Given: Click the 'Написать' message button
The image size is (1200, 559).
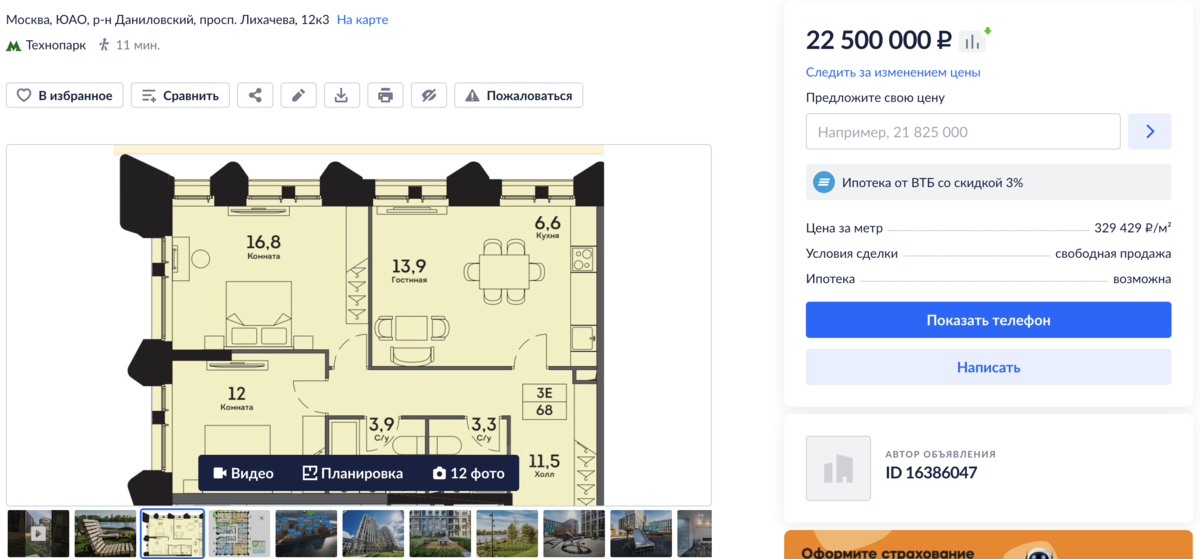Looking at the screenshot, I should click(x=988, y=367).
